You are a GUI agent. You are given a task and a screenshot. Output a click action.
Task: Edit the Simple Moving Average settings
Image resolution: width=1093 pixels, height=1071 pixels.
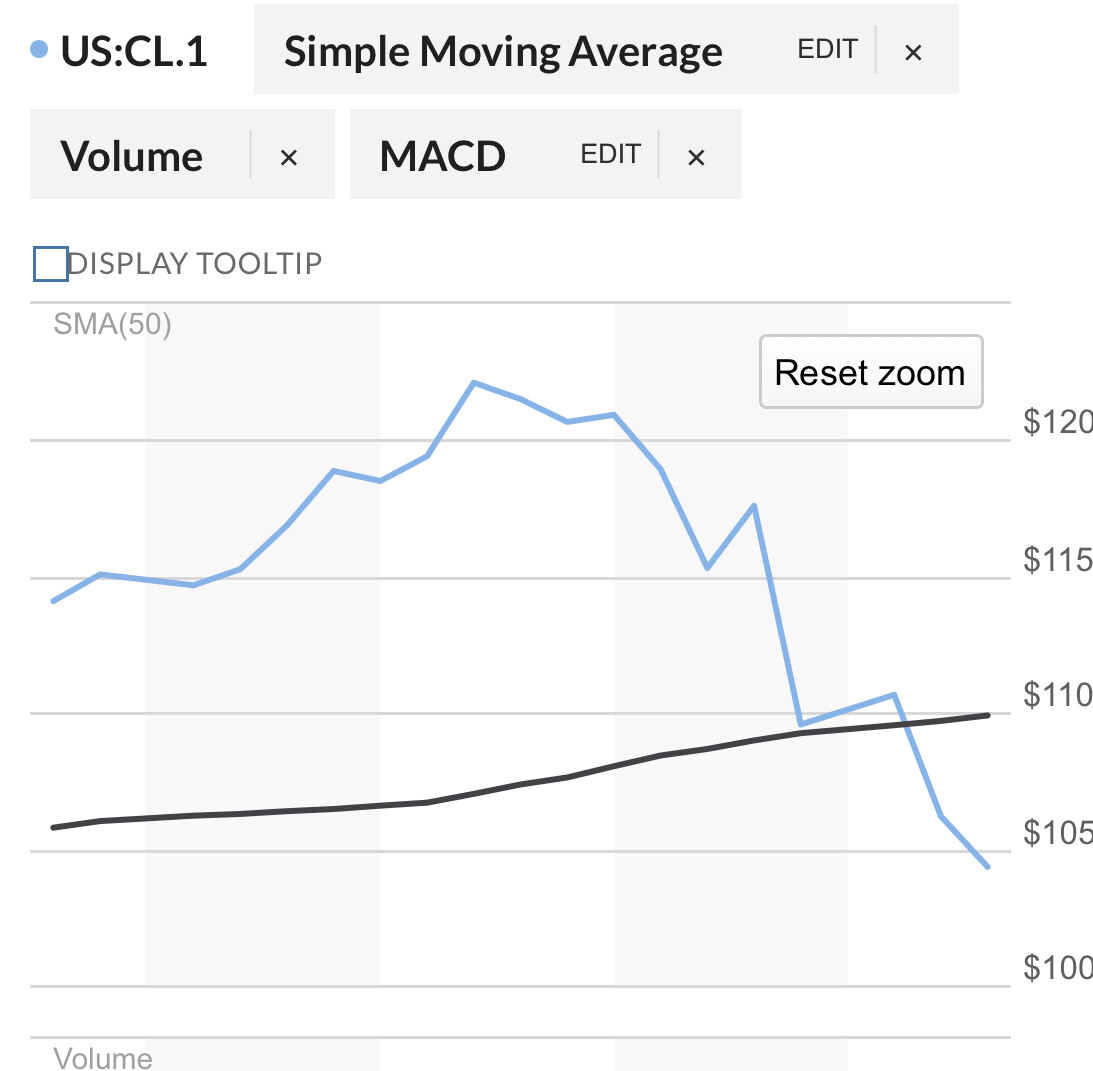(x=827, y=50)
